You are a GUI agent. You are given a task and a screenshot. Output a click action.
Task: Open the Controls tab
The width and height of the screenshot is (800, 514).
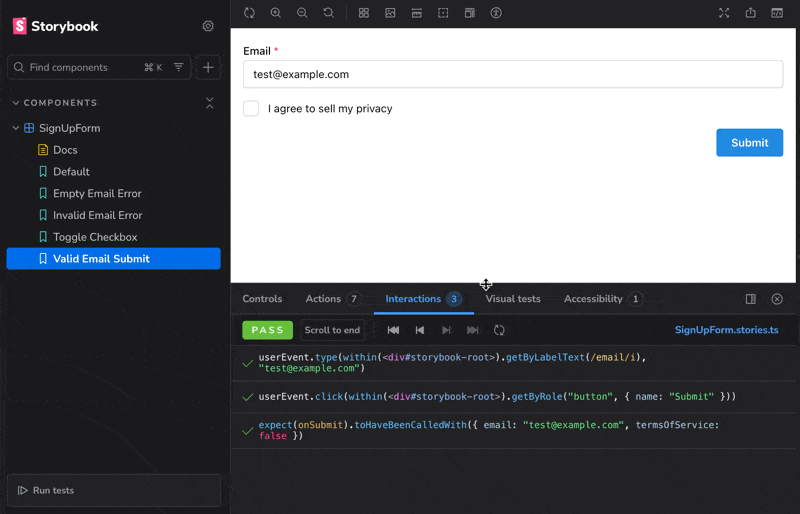point(262,299)
